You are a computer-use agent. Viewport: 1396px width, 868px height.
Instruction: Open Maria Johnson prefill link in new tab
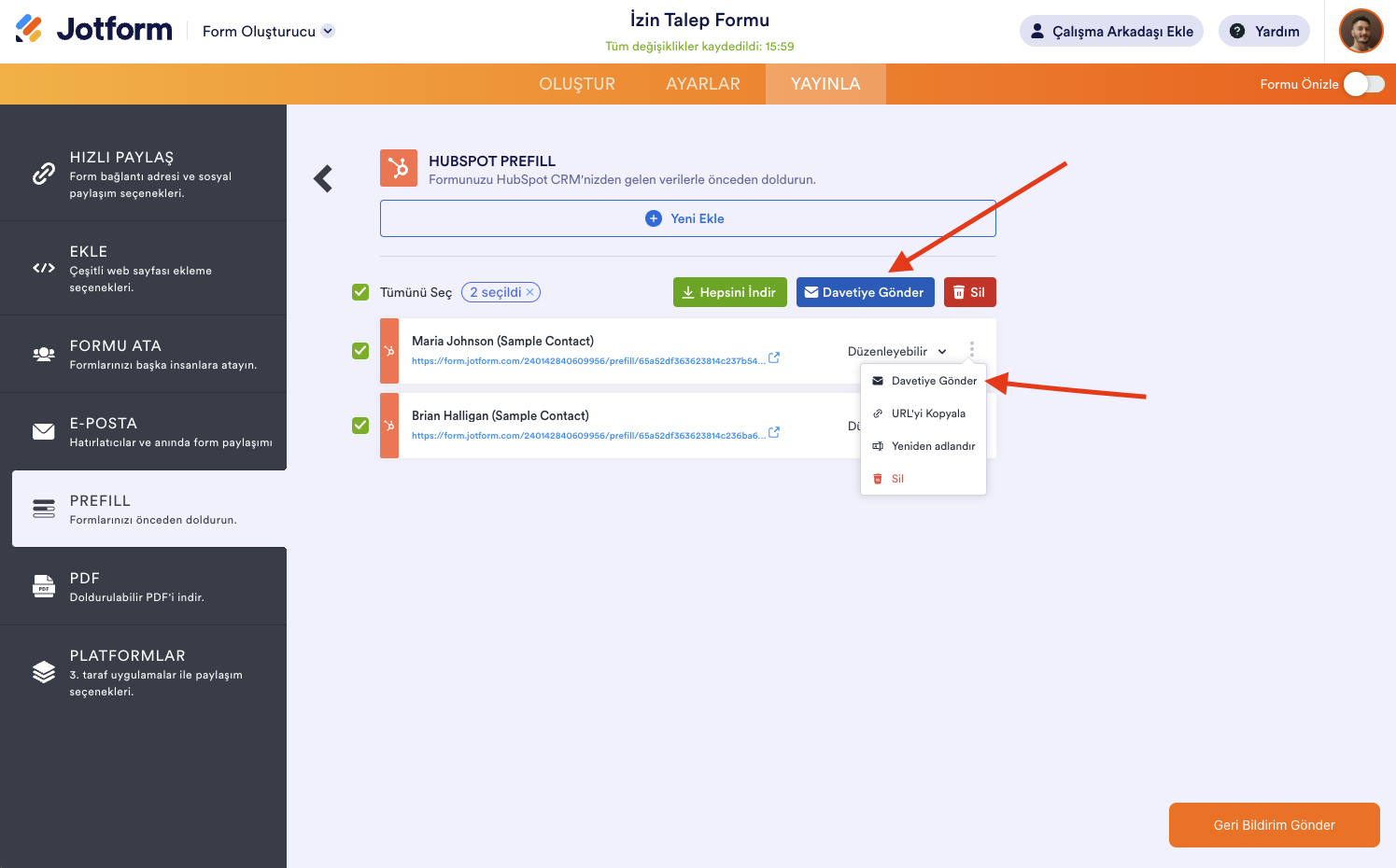pyautogui.click(x=774, y=358)
